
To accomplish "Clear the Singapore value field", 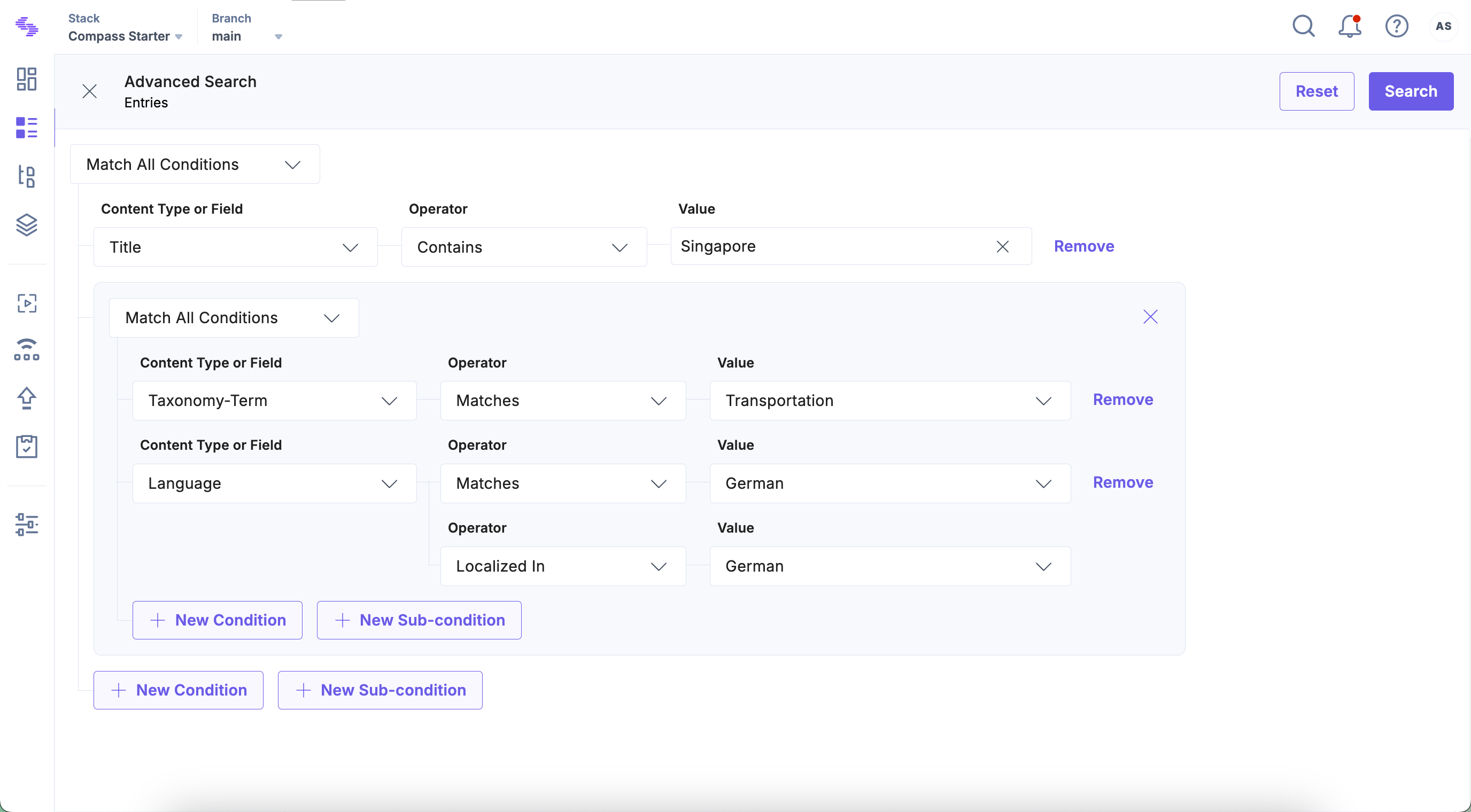I will point(1003,246).
